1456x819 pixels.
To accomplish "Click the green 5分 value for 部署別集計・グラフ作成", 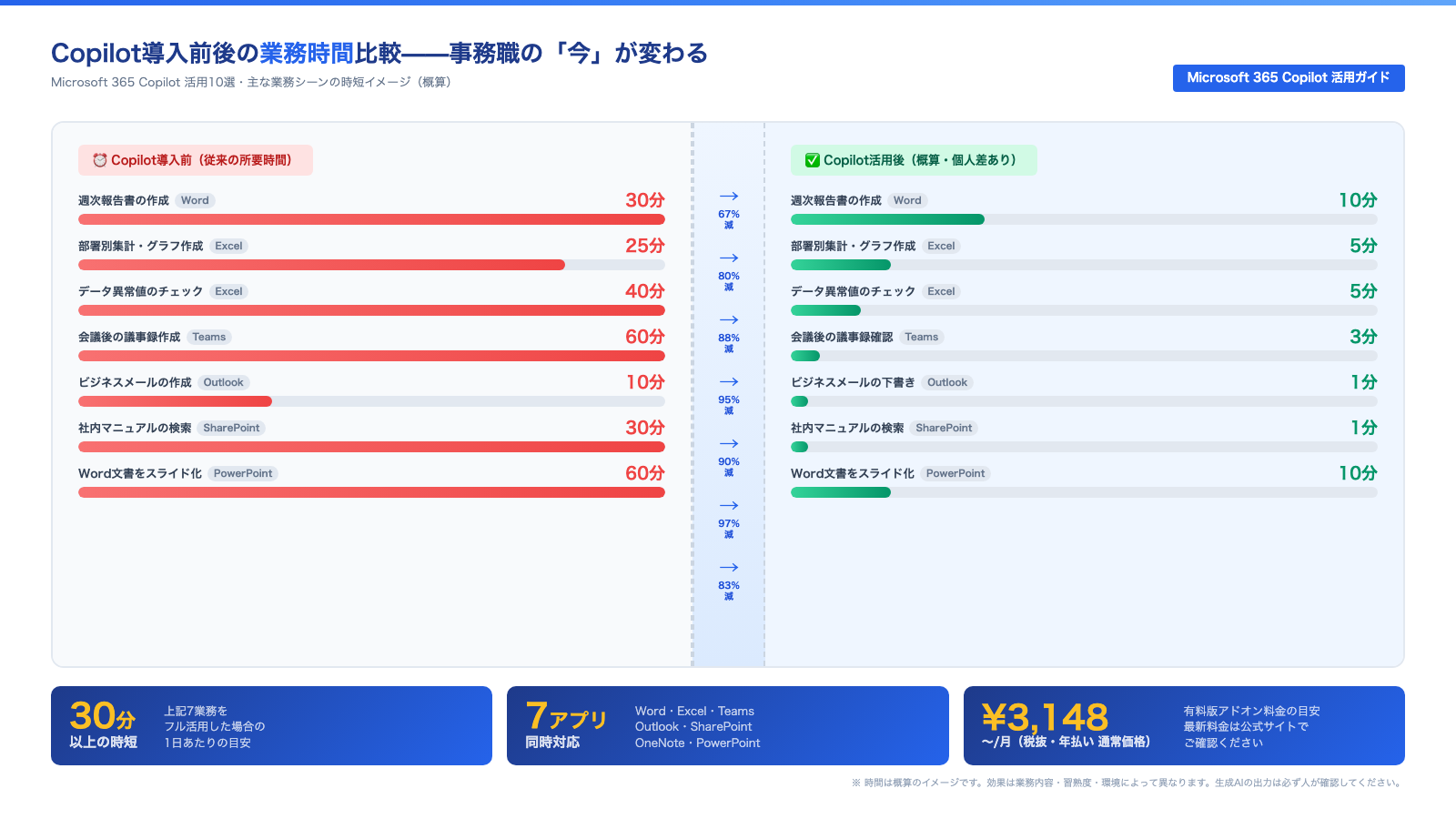I will pyautogui.click(x=1363, y=246).
